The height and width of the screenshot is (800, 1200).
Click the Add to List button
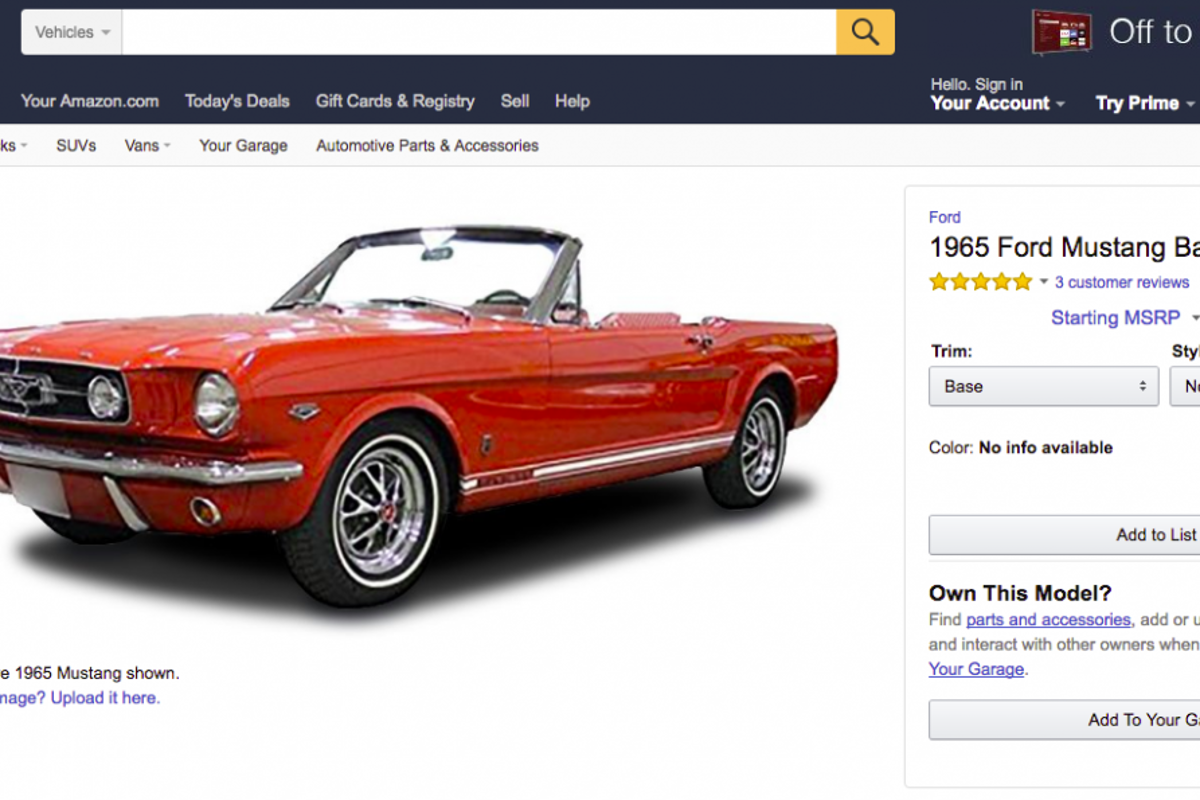(1100, 535)
